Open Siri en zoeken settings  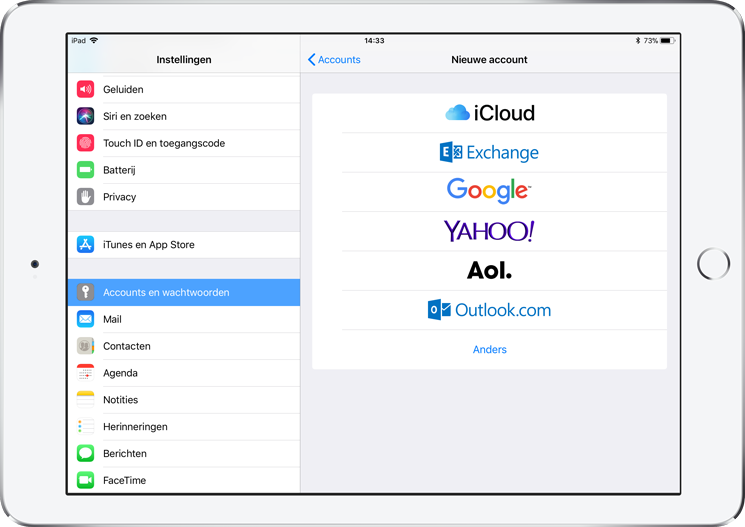[184, 116]
